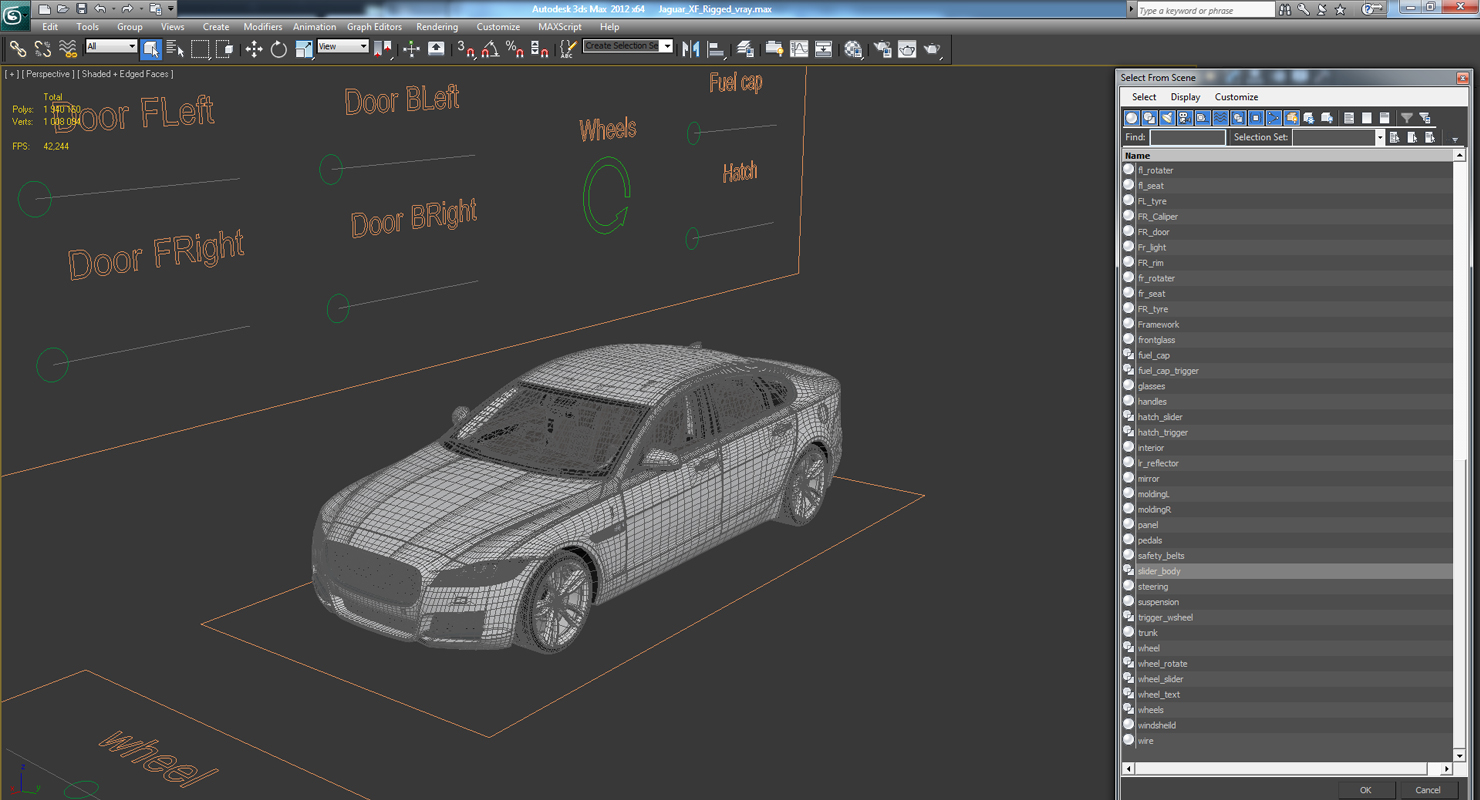Select FR_Caliper in the object list
The height and width of the screenshot is (800, 1480).
(1287, 217)
